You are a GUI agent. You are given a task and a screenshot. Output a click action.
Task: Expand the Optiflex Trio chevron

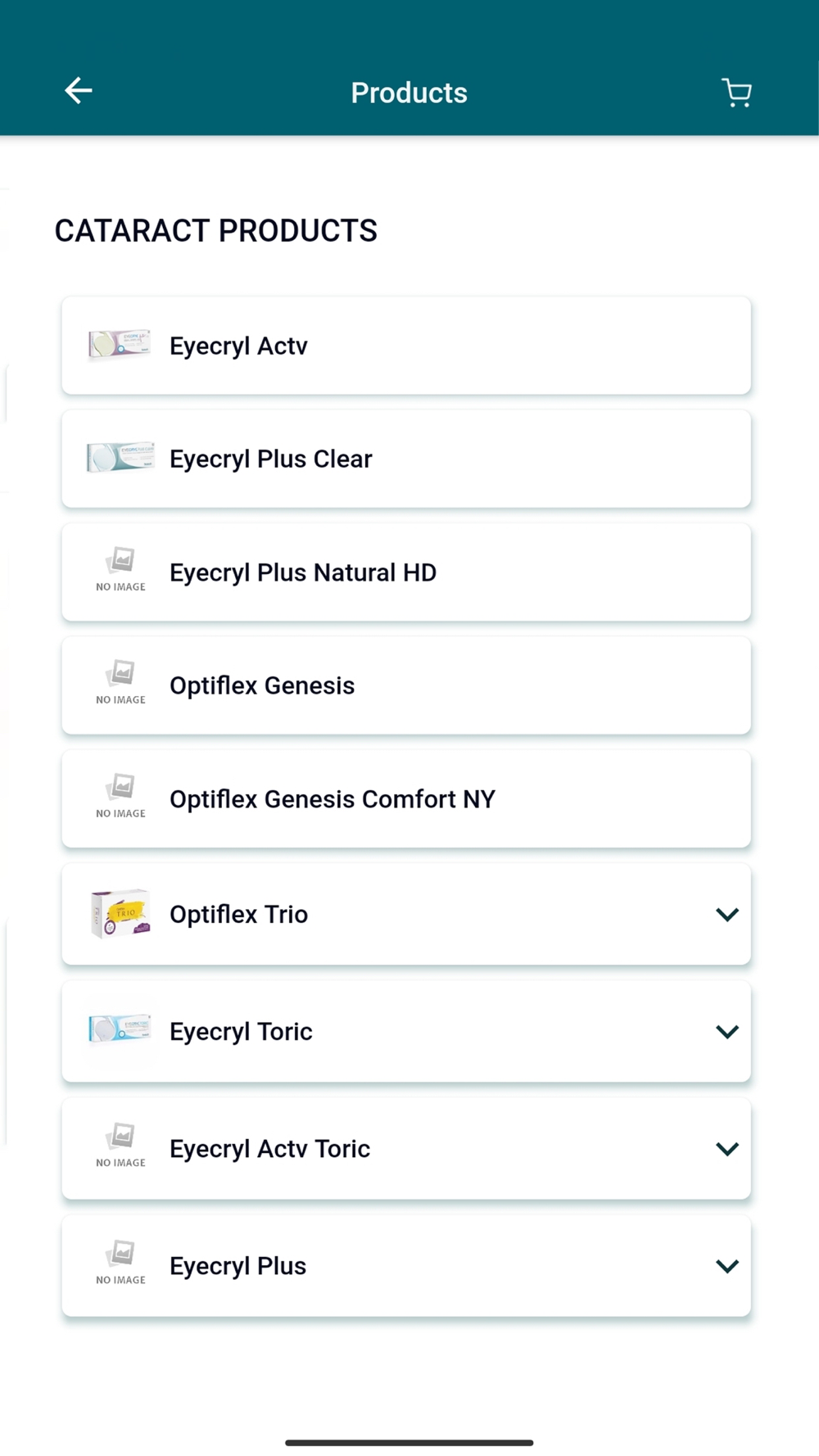[726, 914]
